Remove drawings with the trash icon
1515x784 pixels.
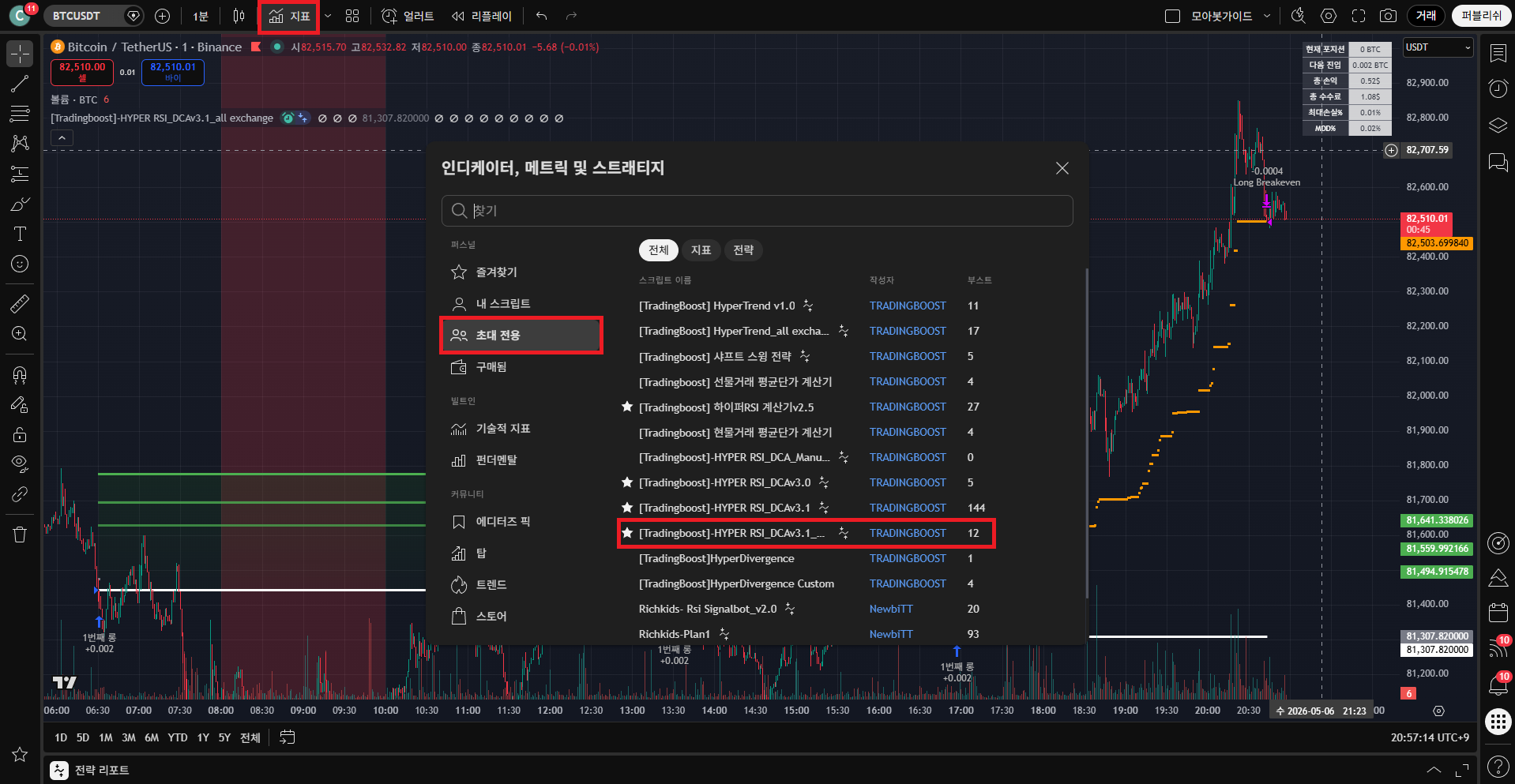click(20, 535)
